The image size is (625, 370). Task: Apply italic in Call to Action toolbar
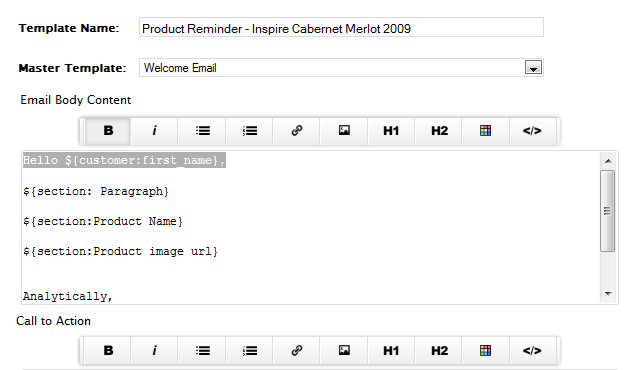pos(154,350)
